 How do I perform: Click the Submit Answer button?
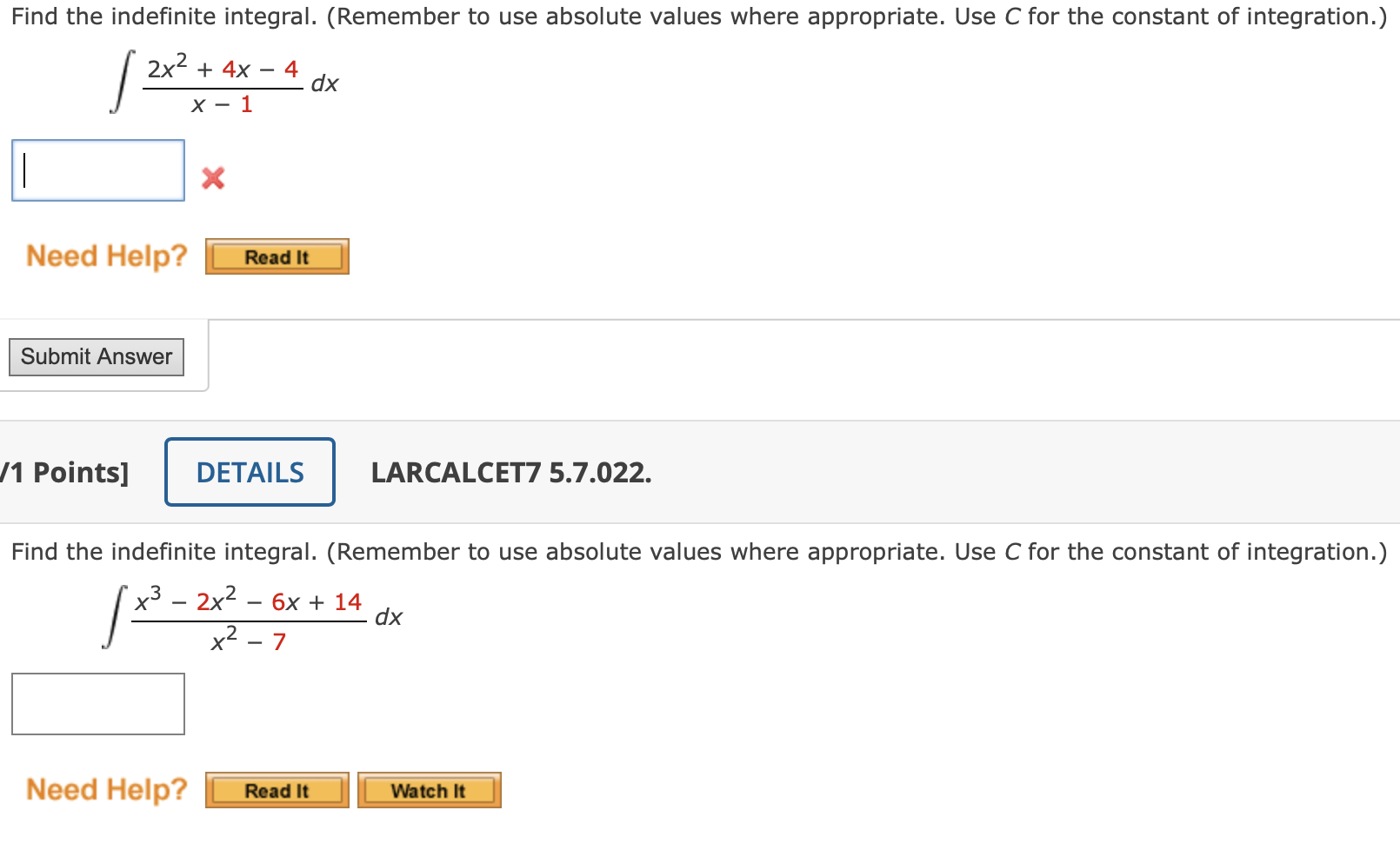point(96,356)
